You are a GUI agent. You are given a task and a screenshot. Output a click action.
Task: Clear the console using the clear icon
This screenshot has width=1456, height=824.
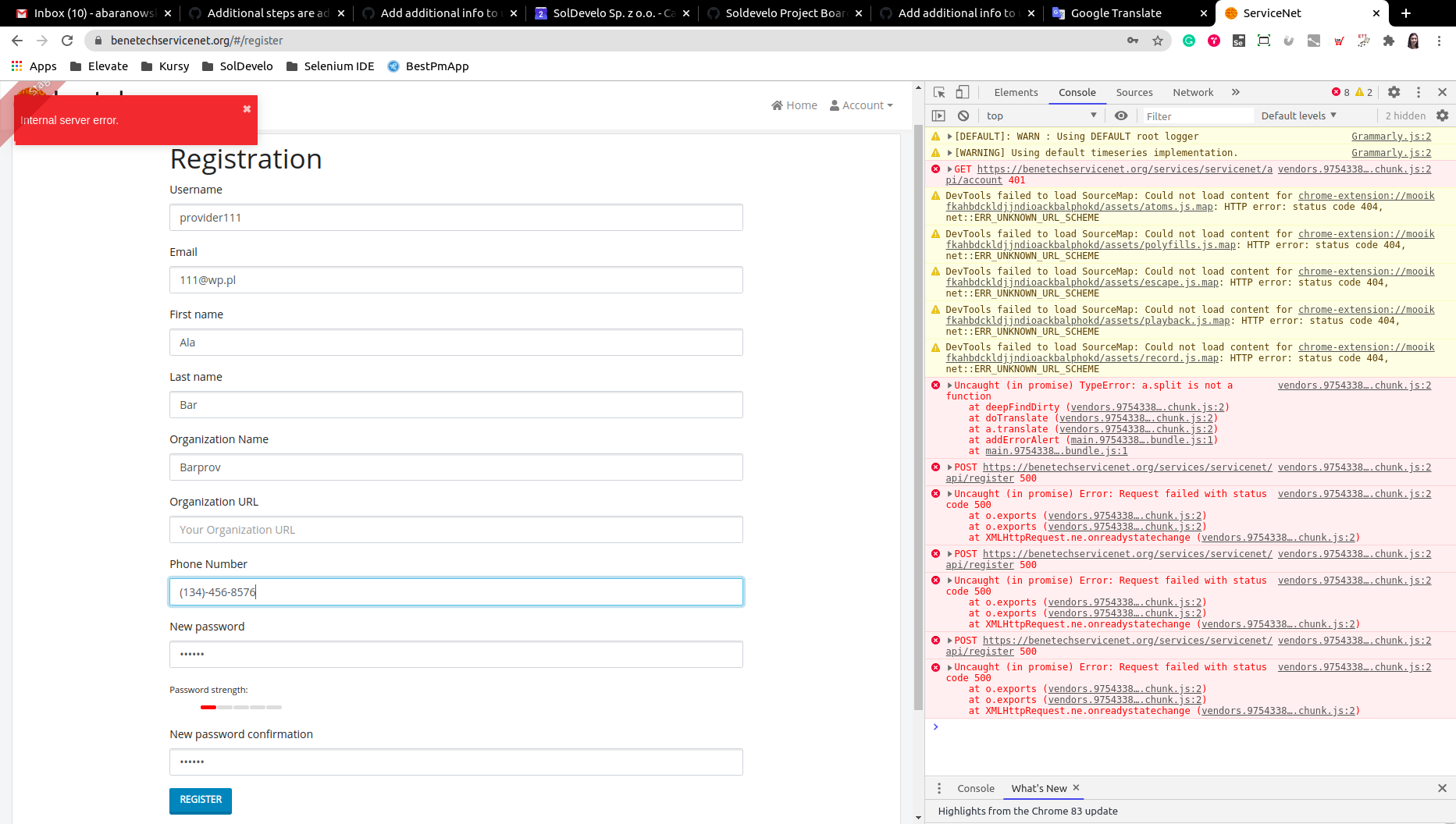click(963, 115)
